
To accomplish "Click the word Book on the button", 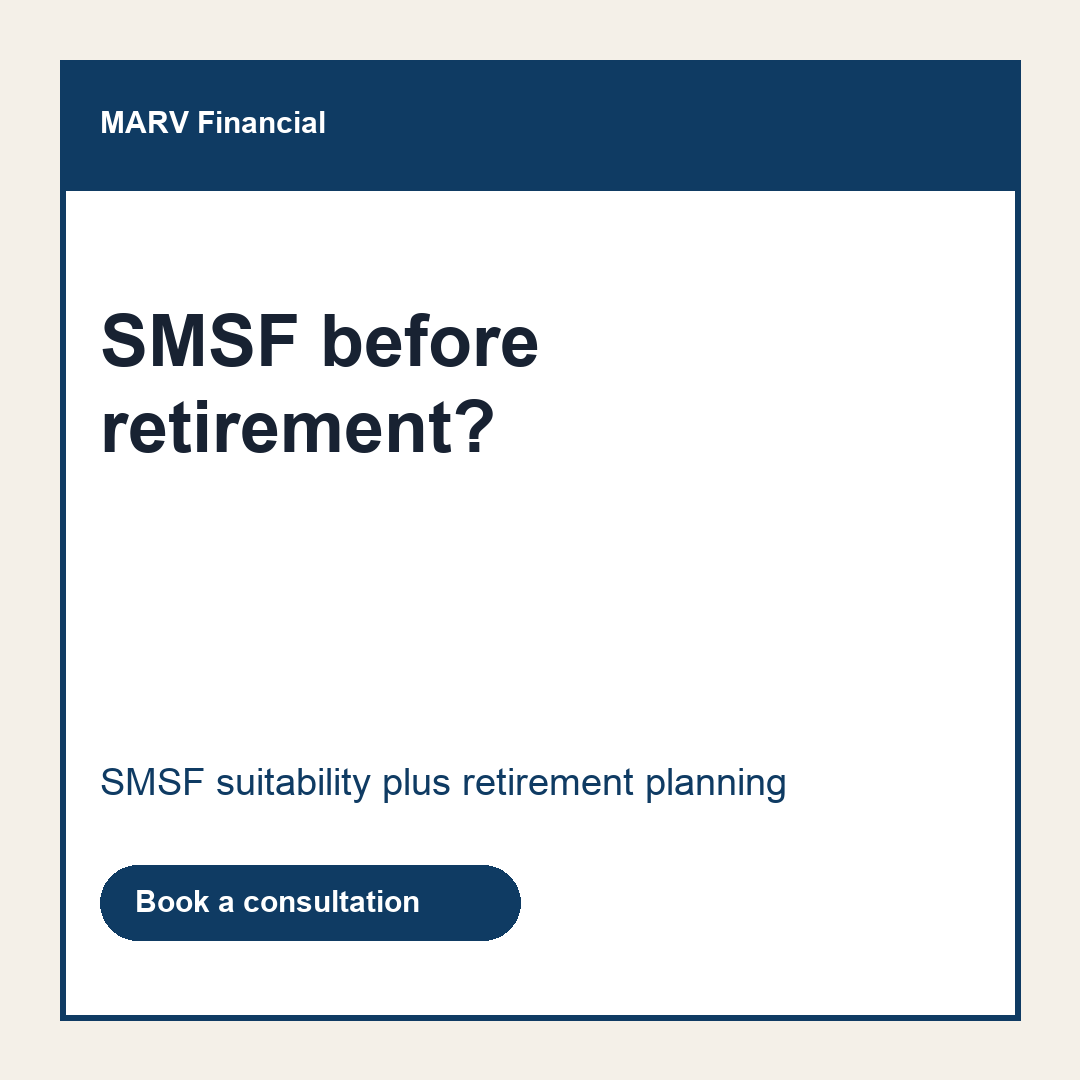I will click(x=172, y=902).
